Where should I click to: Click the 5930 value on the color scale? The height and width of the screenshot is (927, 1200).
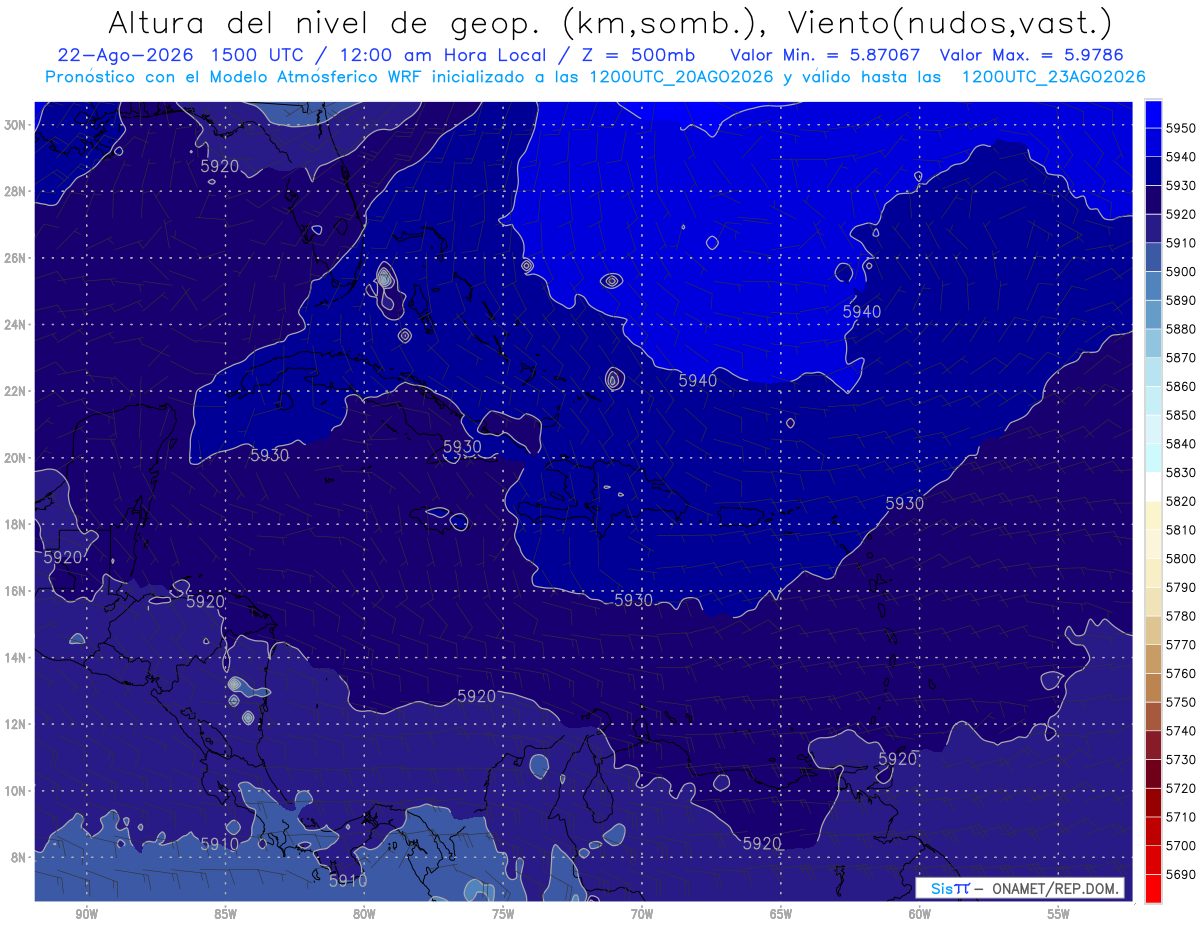1181,185
